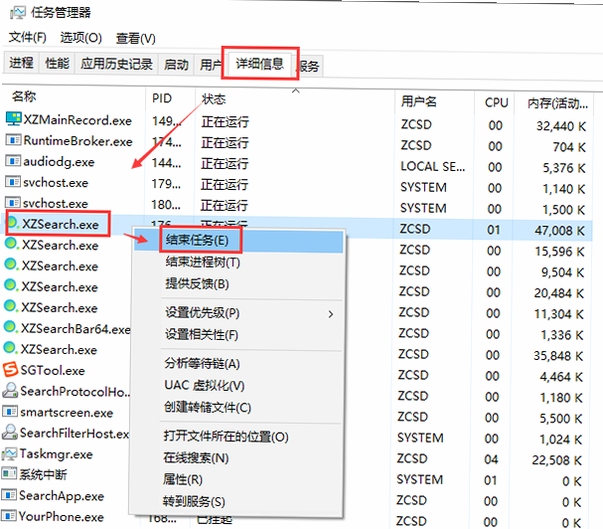The image size is (603, 529).
Task: Click the SearchApp.exe process icon
Action: pyautogui.click(x=9, y=495)
